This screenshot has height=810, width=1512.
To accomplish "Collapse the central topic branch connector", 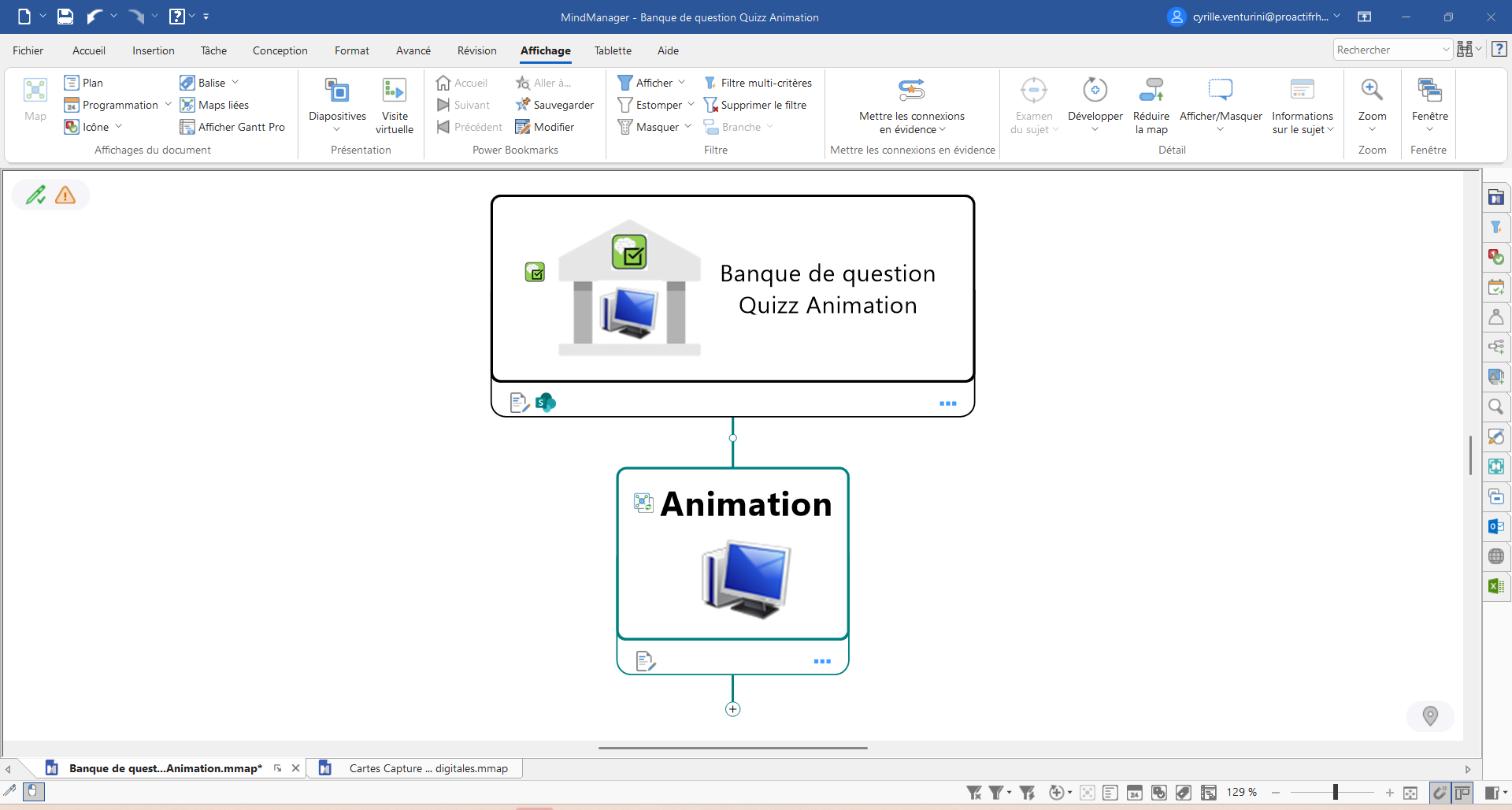I will coord(732,438).
